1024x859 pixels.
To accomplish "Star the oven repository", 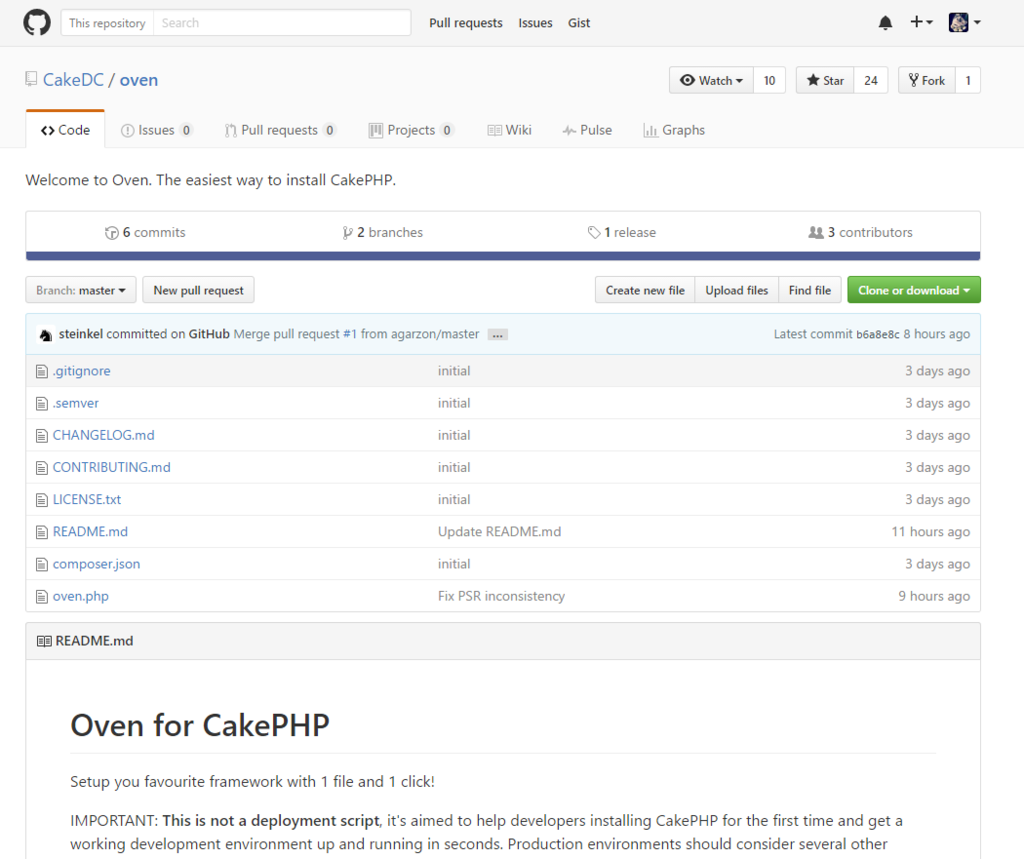I will 825,80.
